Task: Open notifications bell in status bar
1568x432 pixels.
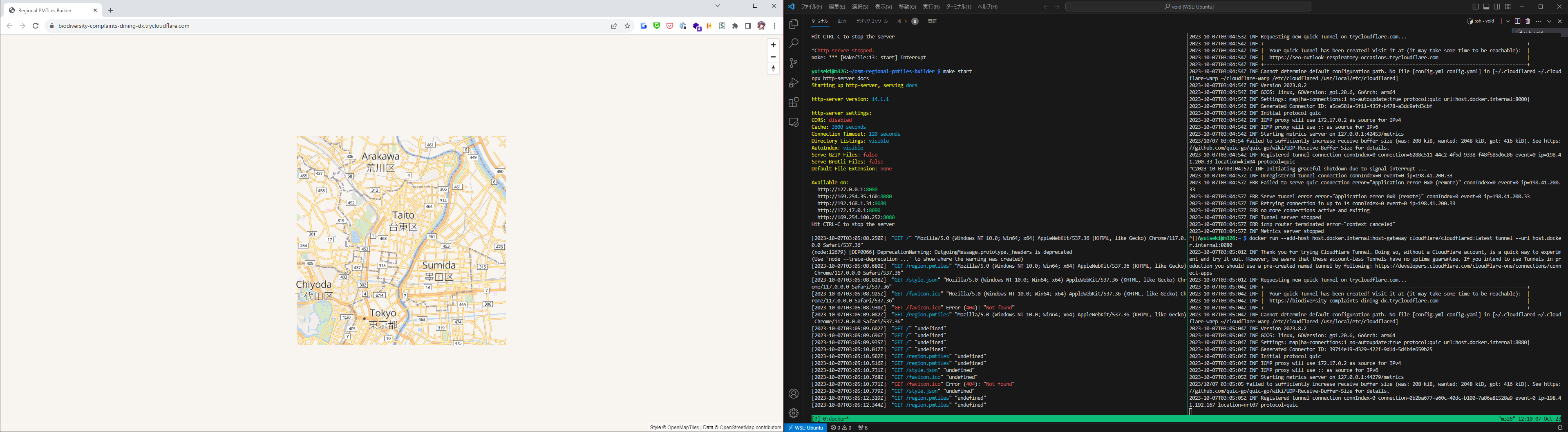Action: tap(1559, 428)
